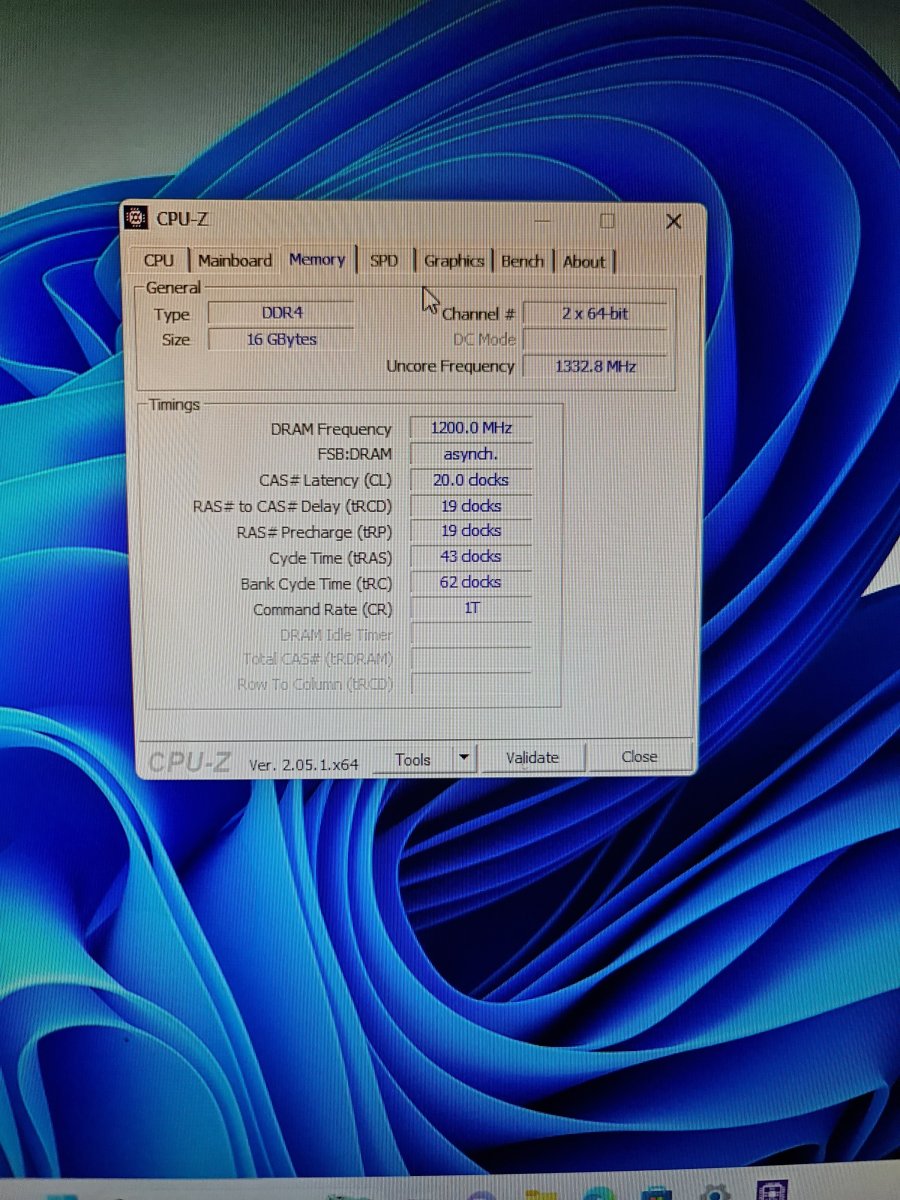The width and height of the screenshot is (900, 1200).
Task: Click the Row To Column field
Action: 471,684
